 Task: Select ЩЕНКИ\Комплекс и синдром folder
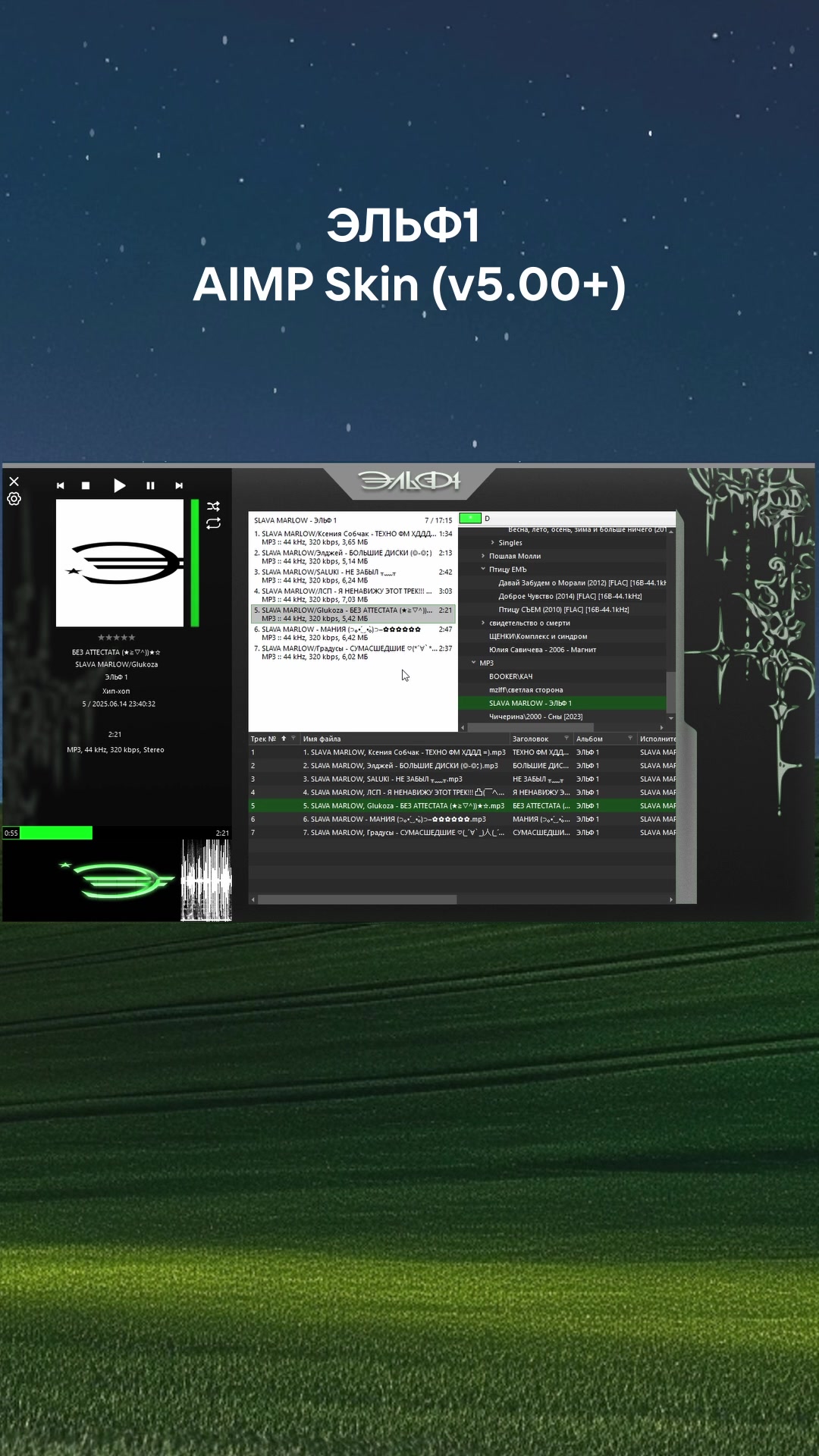point(538,636)
